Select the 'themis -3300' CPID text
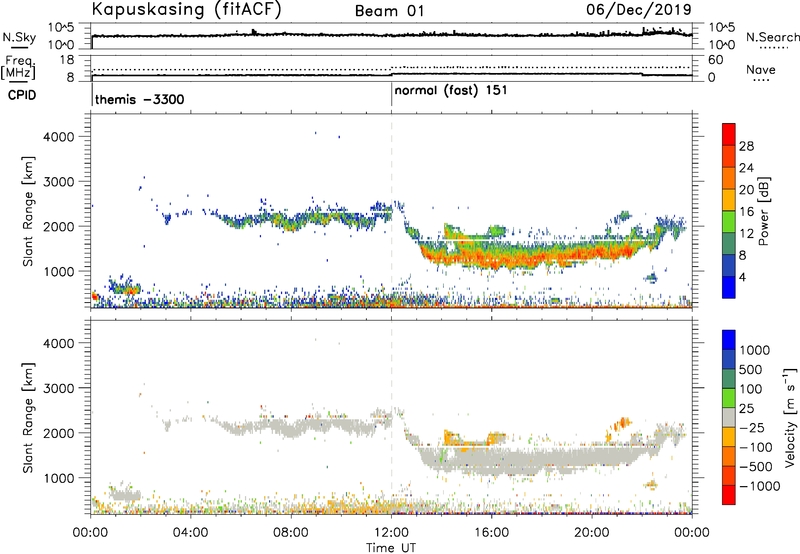The width and height of the screenshot is (800, 554). click(x=140, y=99)
